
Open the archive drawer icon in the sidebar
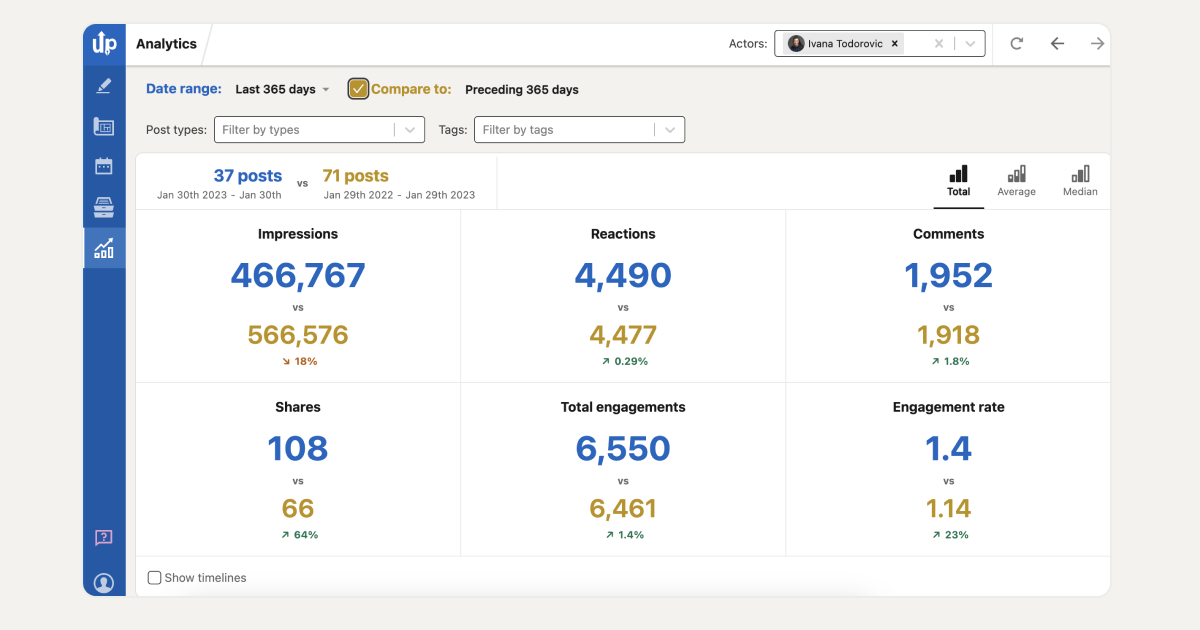pyautogui.click(x=103, y=207)
